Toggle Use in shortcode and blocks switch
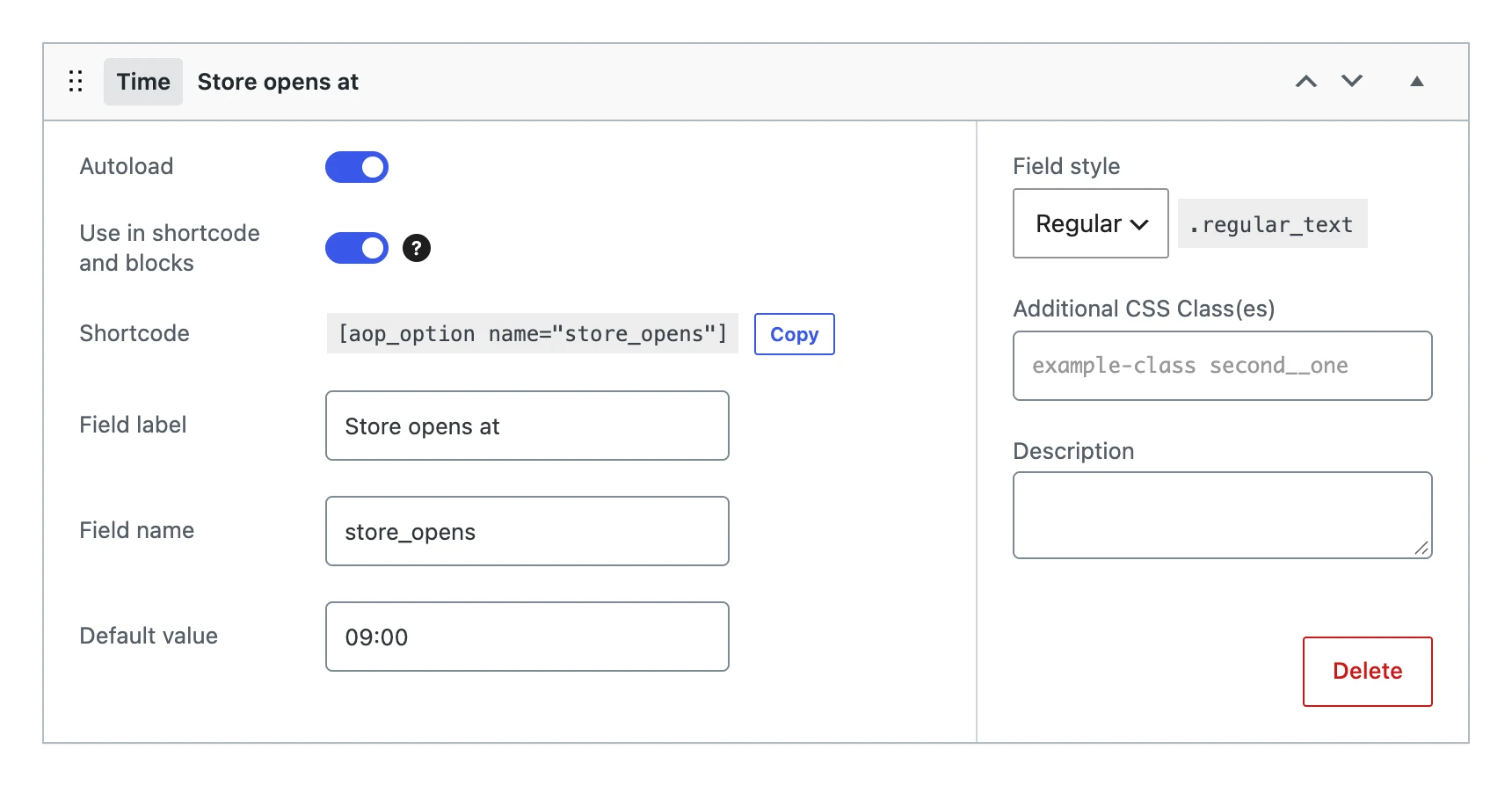This screenshot has width=1512, height=786. click(x=357, y=248)
